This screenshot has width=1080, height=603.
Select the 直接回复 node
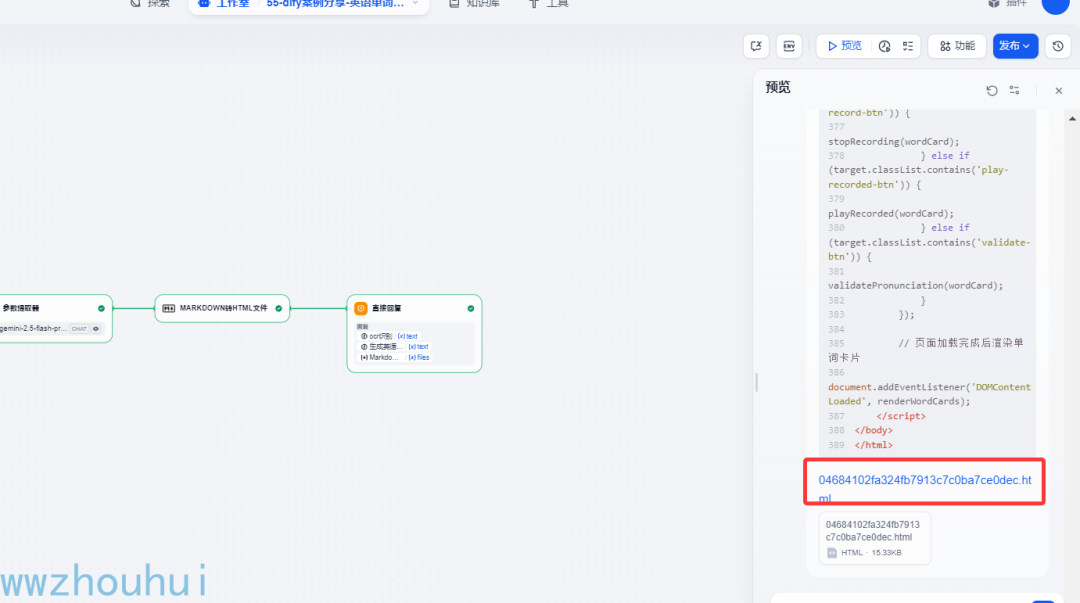pos(414,334)
